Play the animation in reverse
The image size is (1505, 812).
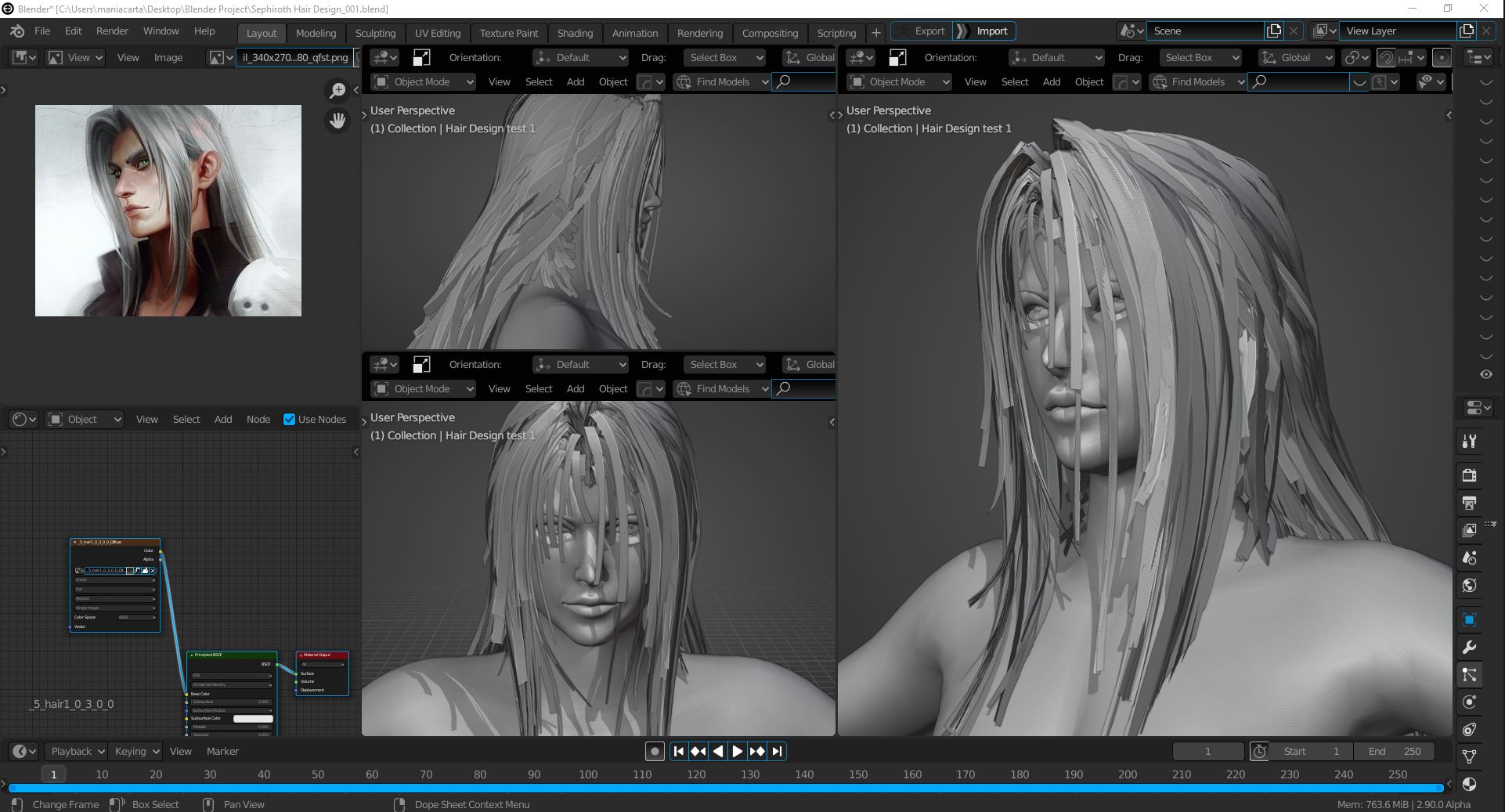click(x=718, y=752)
